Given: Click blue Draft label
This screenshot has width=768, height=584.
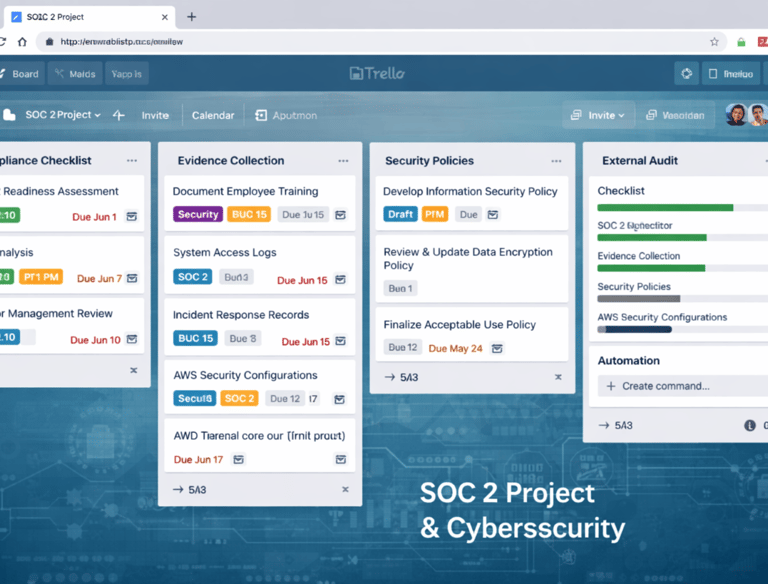Looking at the screenshot, I should tap(400, 214).
